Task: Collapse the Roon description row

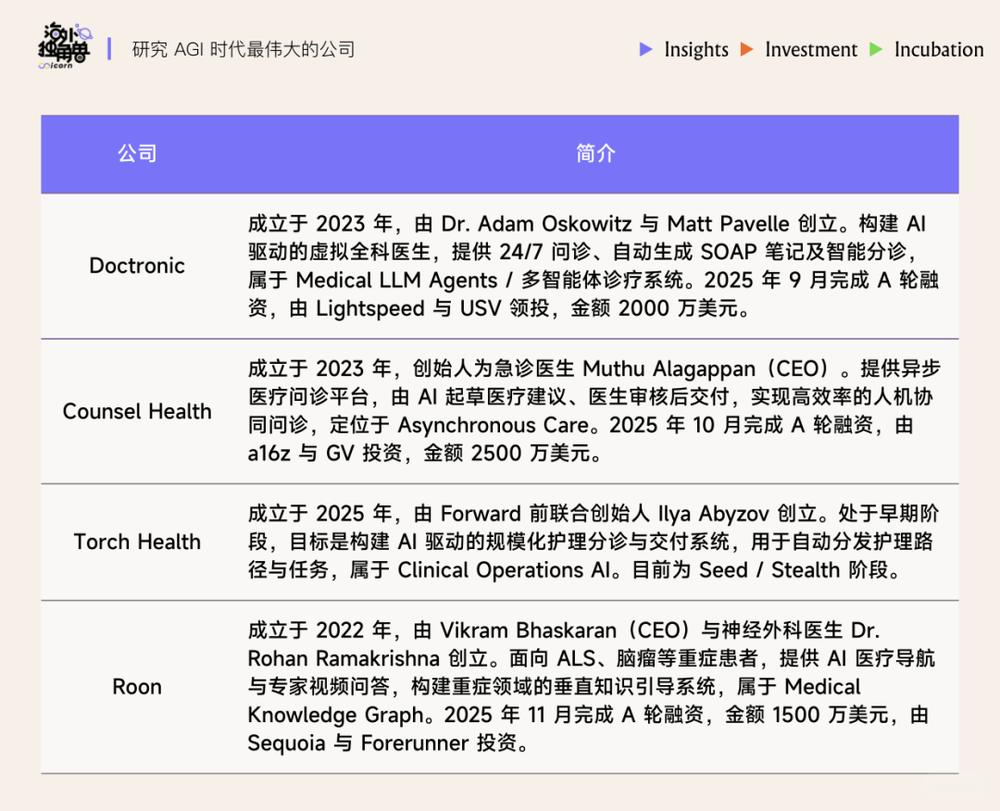Action: (596, 687)
